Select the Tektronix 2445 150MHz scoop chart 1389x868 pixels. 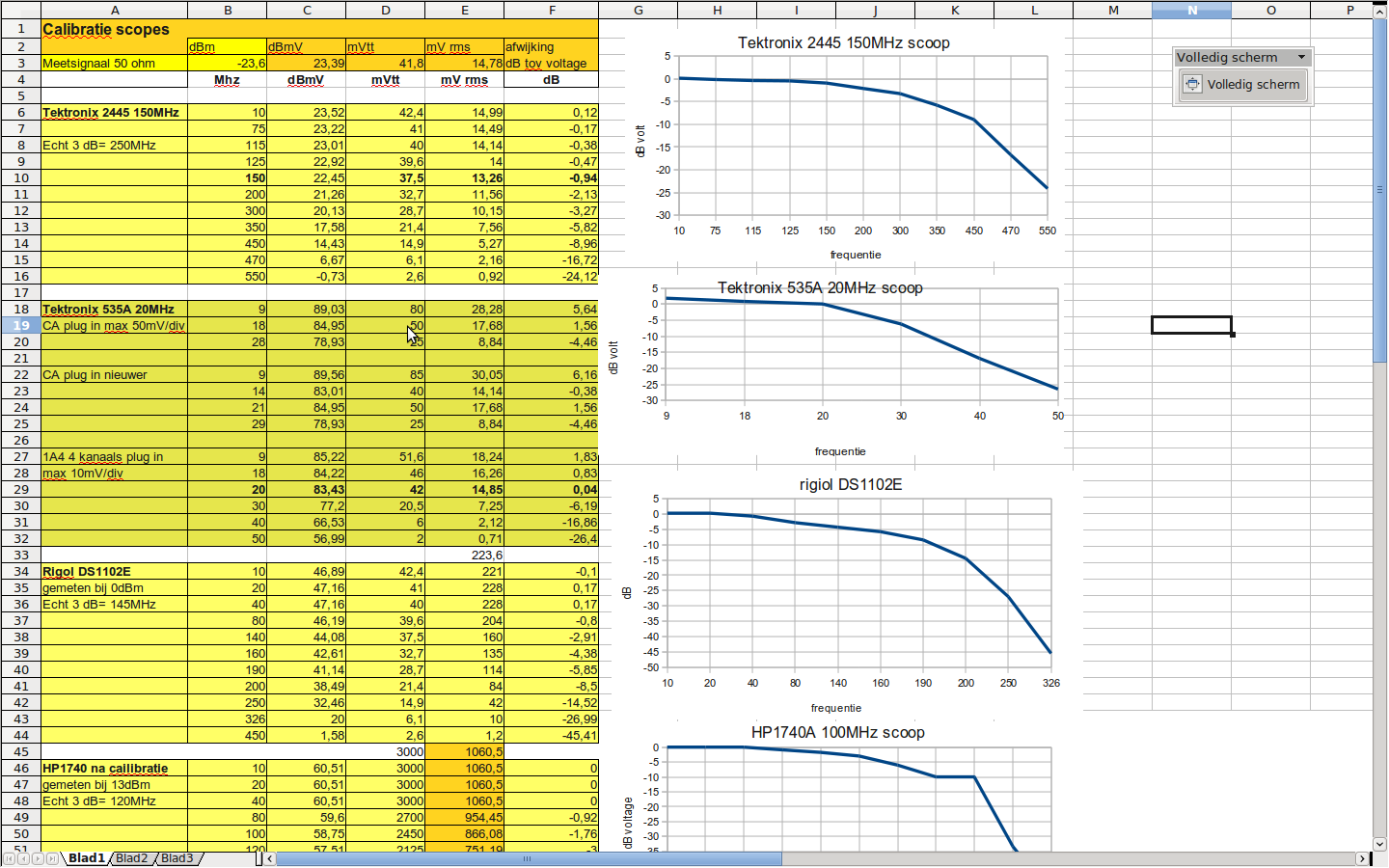point(844,145)
